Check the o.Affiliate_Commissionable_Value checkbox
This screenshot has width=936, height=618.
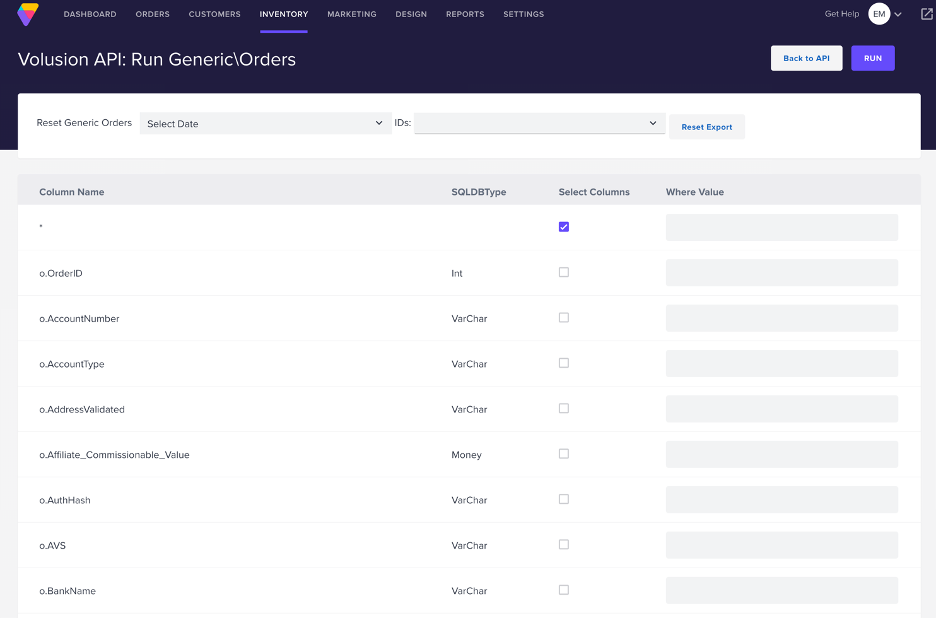click(x=564, y=454)
